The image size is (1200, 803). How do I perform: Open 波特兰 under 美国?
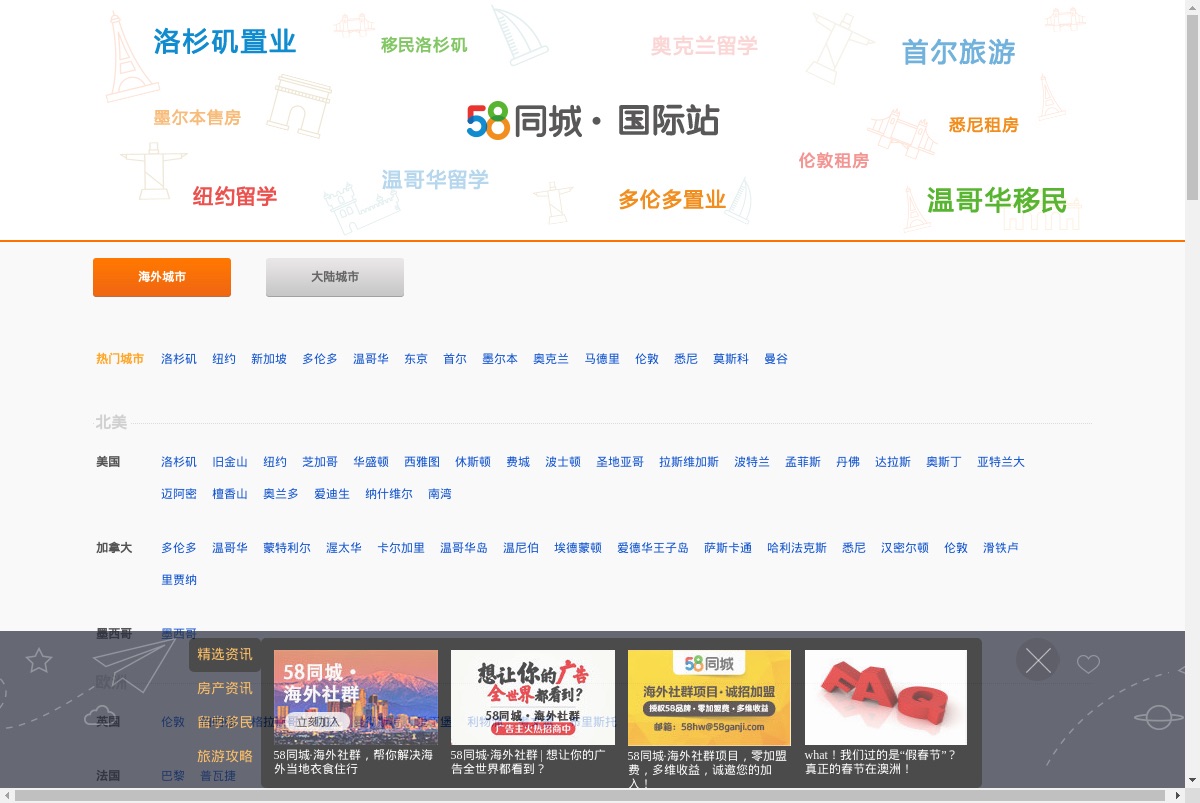coord(752,462)
